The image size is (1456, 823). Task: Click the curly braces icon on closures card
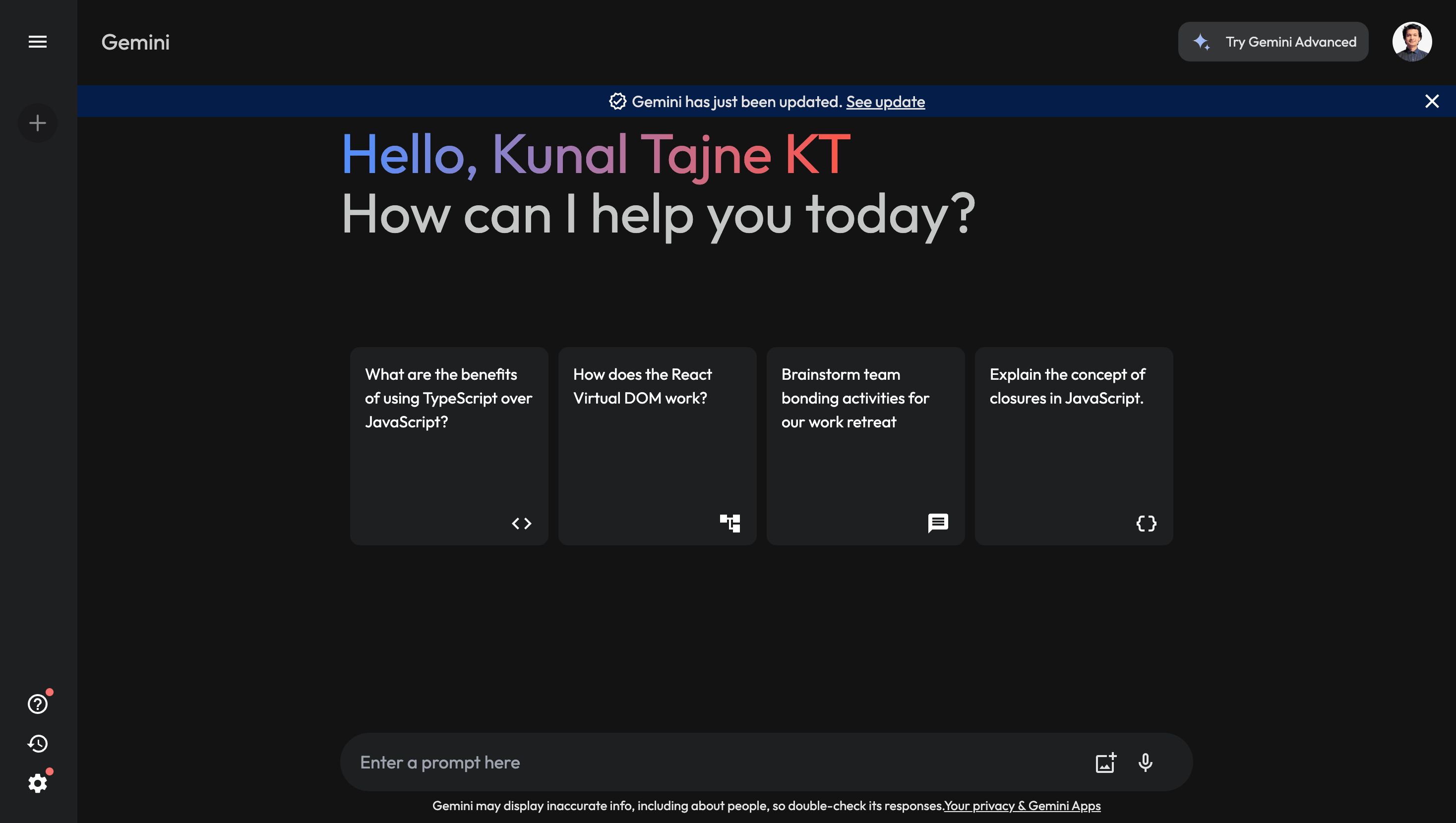[x=1146, y=524]
